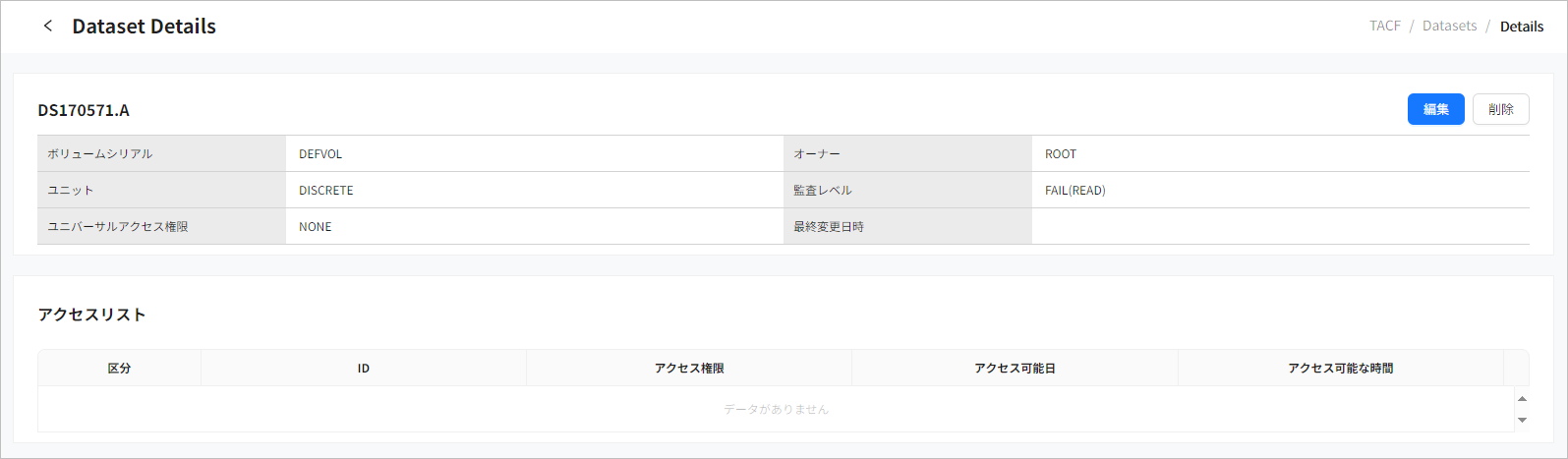Click the 区分 column header
Viewport: 1568px width, 459px height.
pyautogui.click(x=119, y=369)
